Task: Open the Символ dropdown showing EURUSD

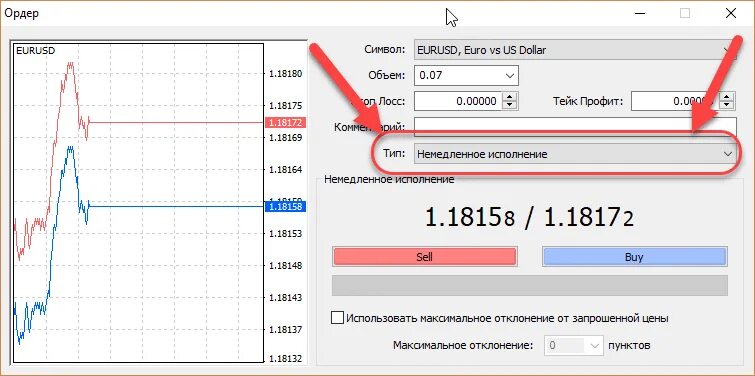Action: (575, 50)
